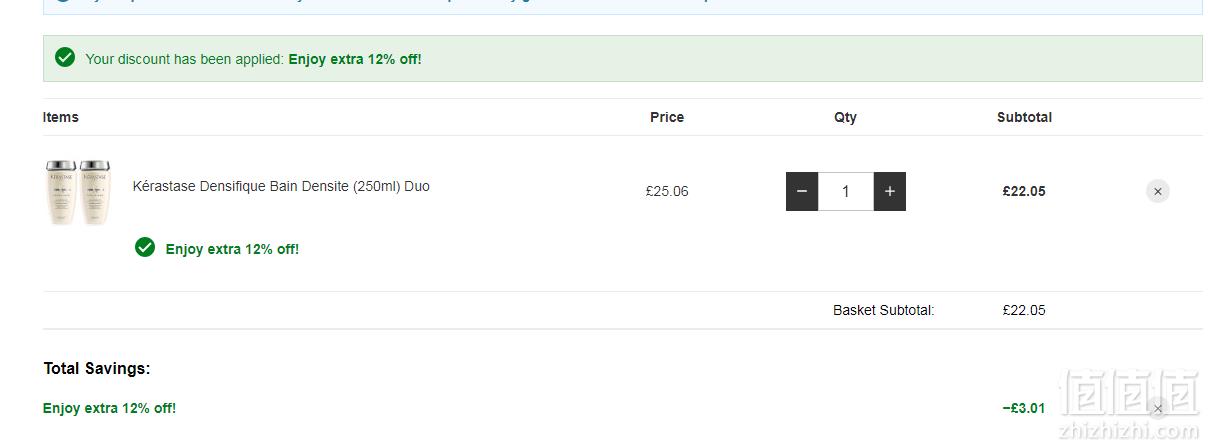Click the checkmark beside the product's 12% offer
Screen dimensions: 1208x448
(x=145, y=247)
